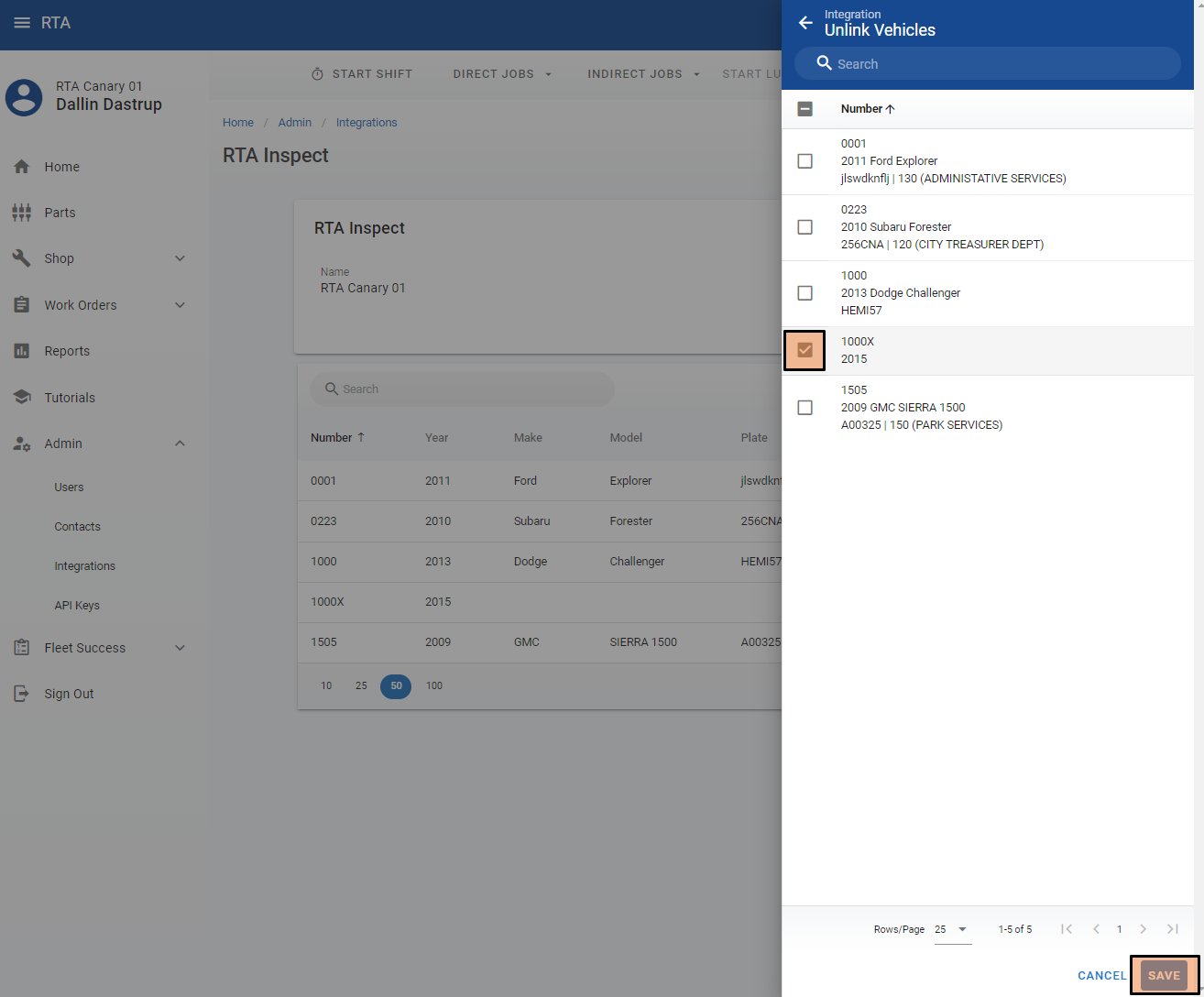Viewport: 1204px width, 997px height.
Task: Open Integrations under Admin
Action: [x=84, y=566]
